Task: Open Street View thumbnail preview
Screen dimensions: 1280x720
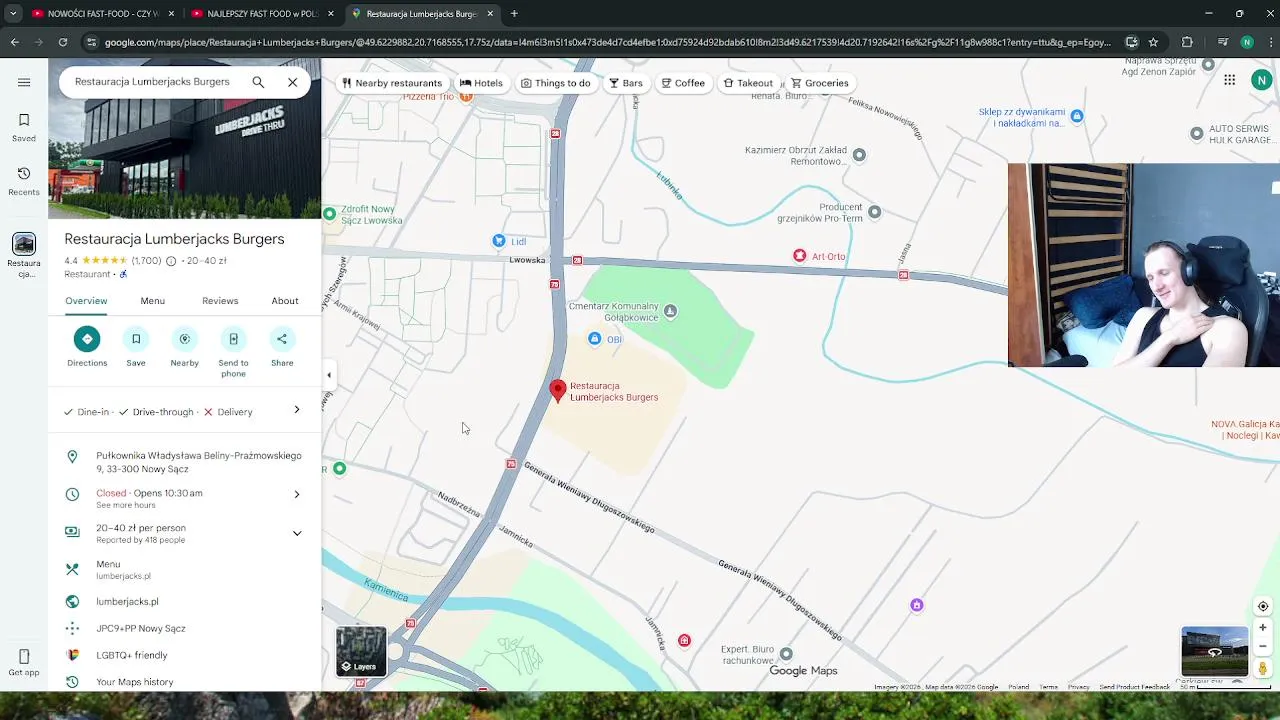Action: tap(1215, 652)
